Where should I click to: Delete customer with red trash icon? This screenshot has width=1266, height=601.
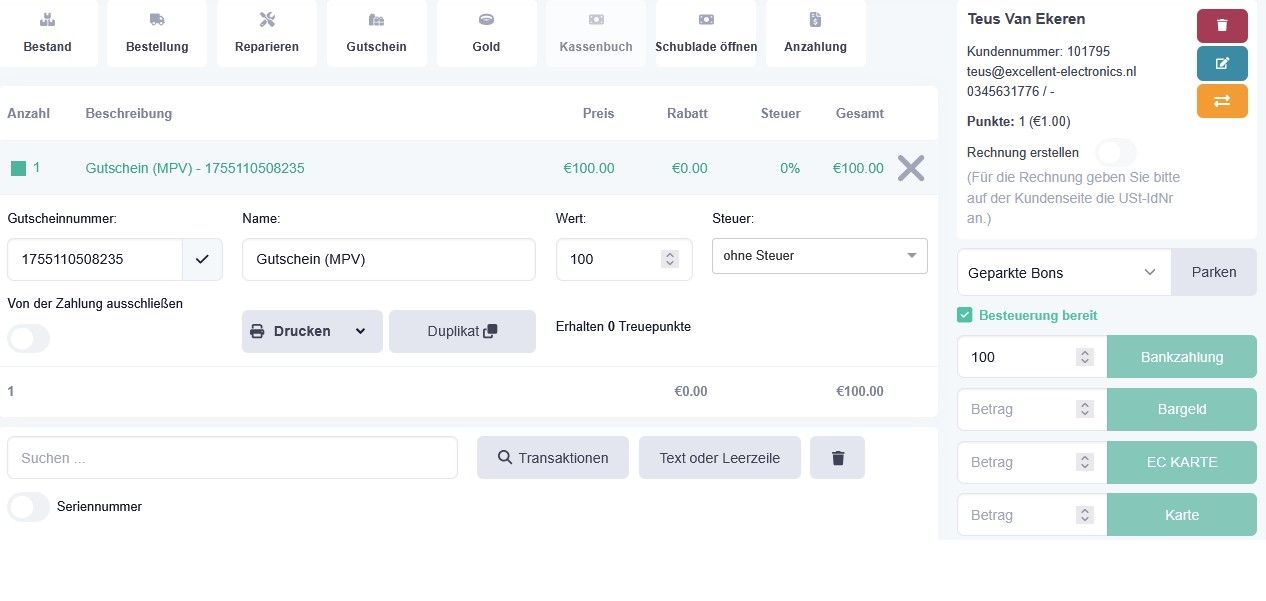[x=1222, y=25]
